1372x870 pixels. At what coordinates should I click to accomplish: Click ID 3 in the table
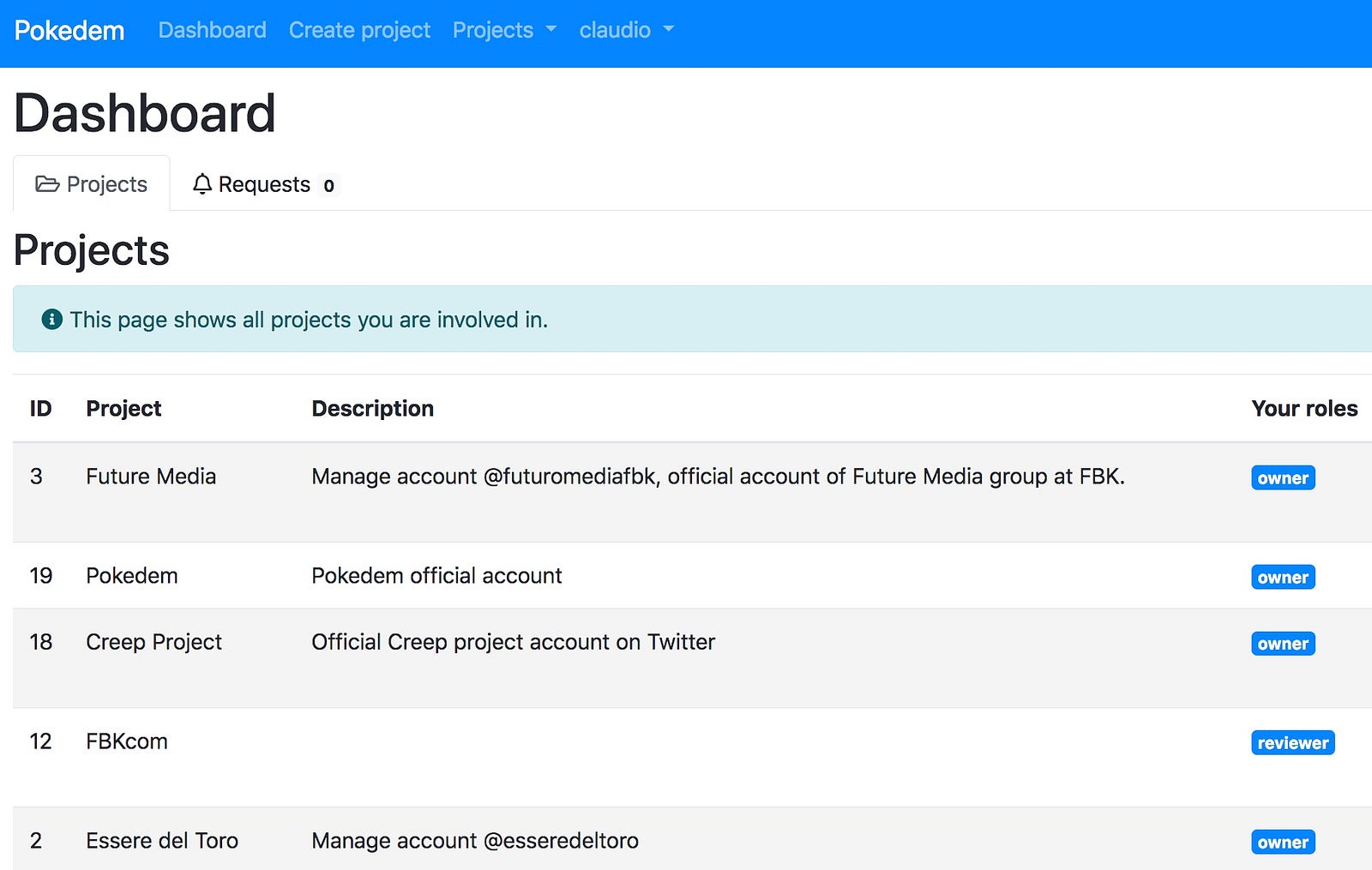pyautogui.click(x=36, y=477)
